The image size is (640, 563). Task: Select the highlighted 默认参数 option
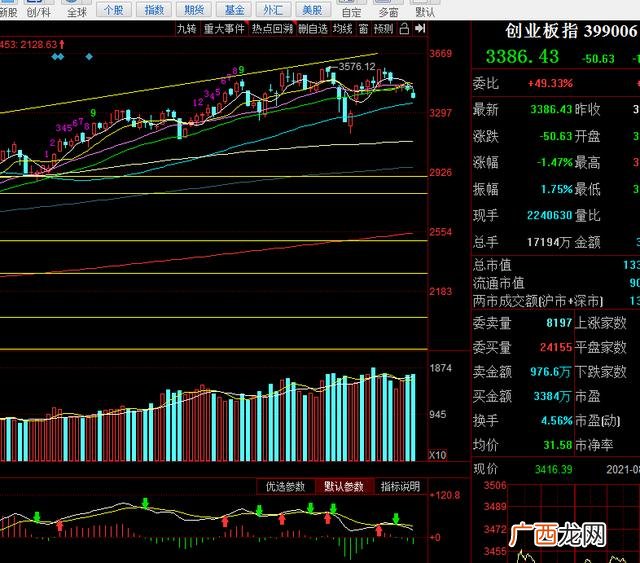point(344,487)
